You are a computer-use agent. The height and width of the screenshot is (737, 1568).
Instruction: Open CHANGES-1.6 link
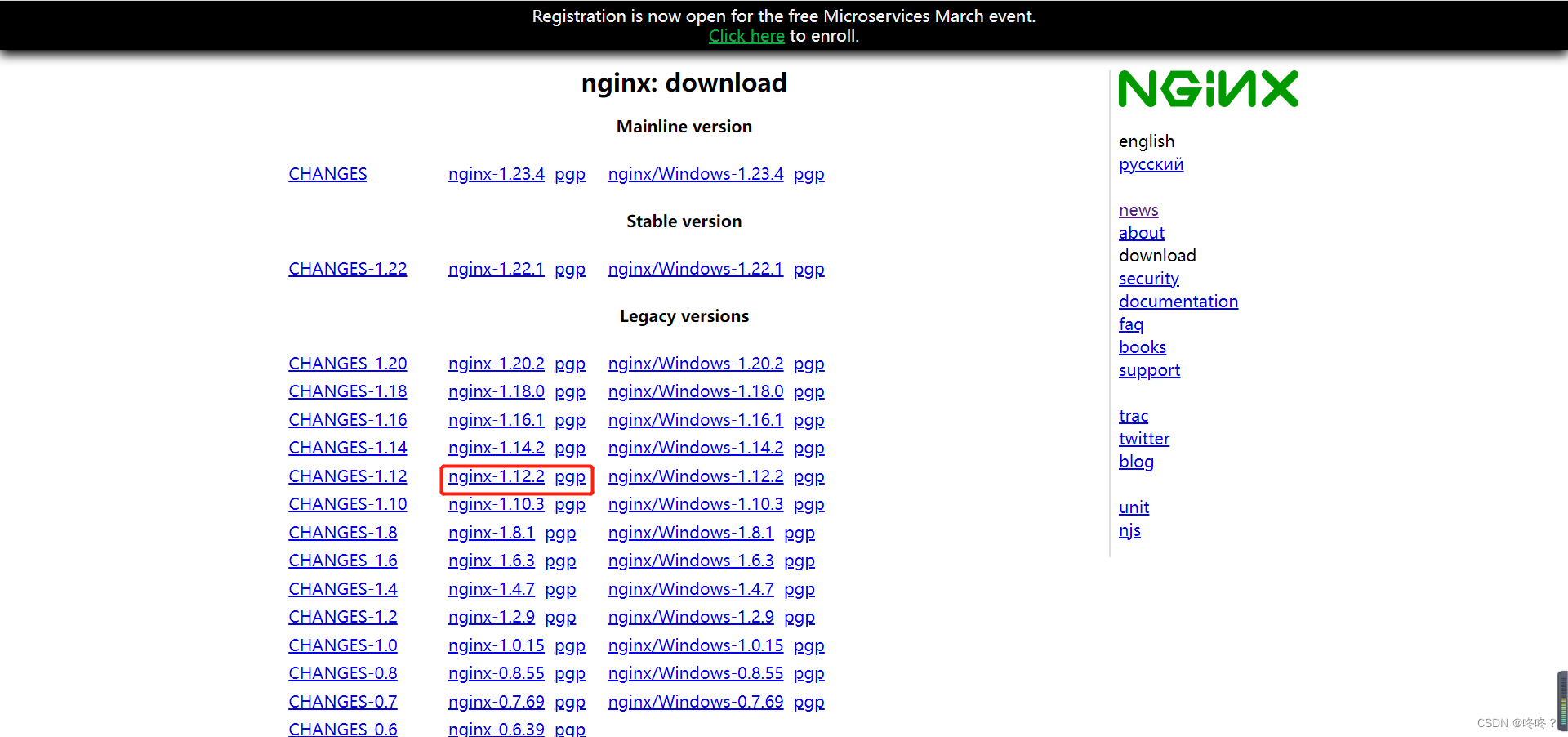coord(342,561)
